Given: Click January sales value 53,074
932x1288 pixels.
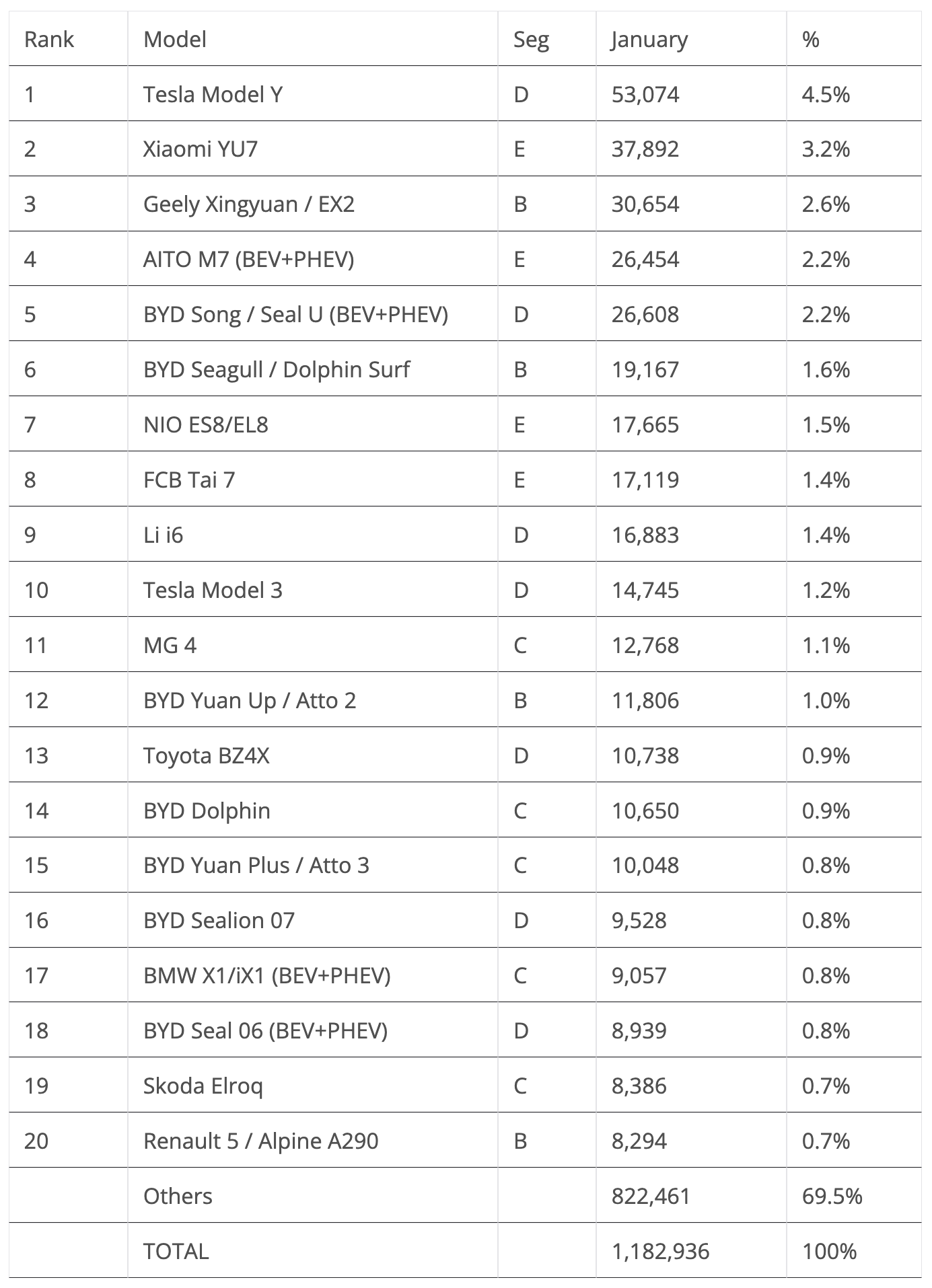Looking at the screenshot, I should (645, 94).
